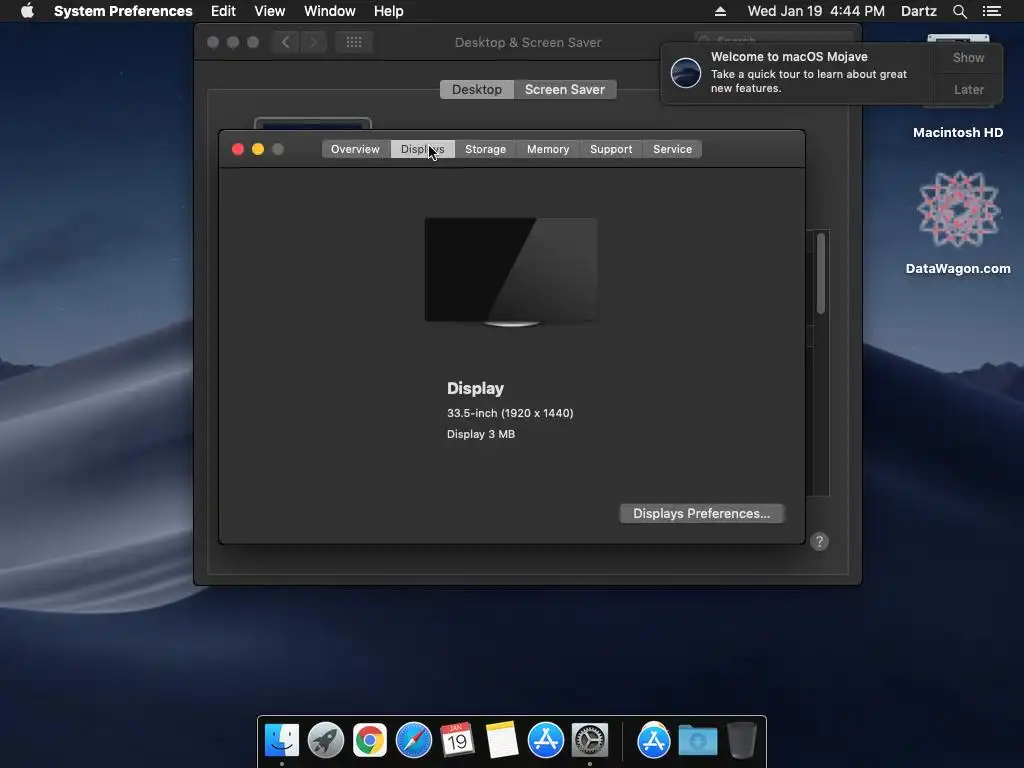Click the display monitor image
Image resolution: width=1024 pixels, height=768 pixels.
511,272
